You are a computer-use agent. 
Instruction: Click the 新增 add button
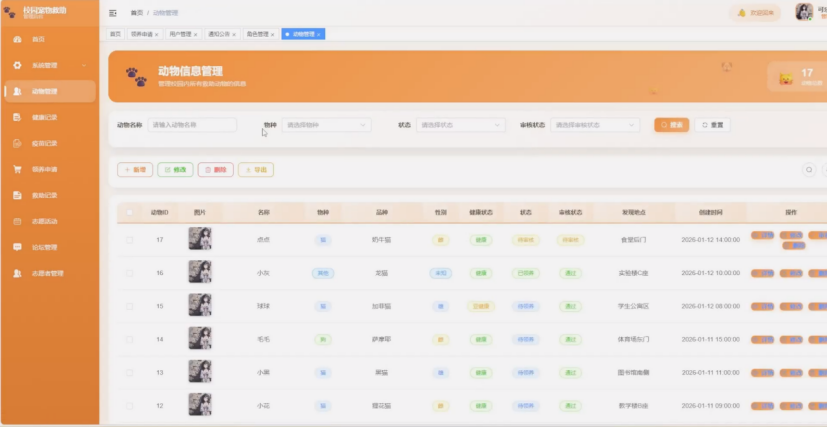tap(135, 170)
